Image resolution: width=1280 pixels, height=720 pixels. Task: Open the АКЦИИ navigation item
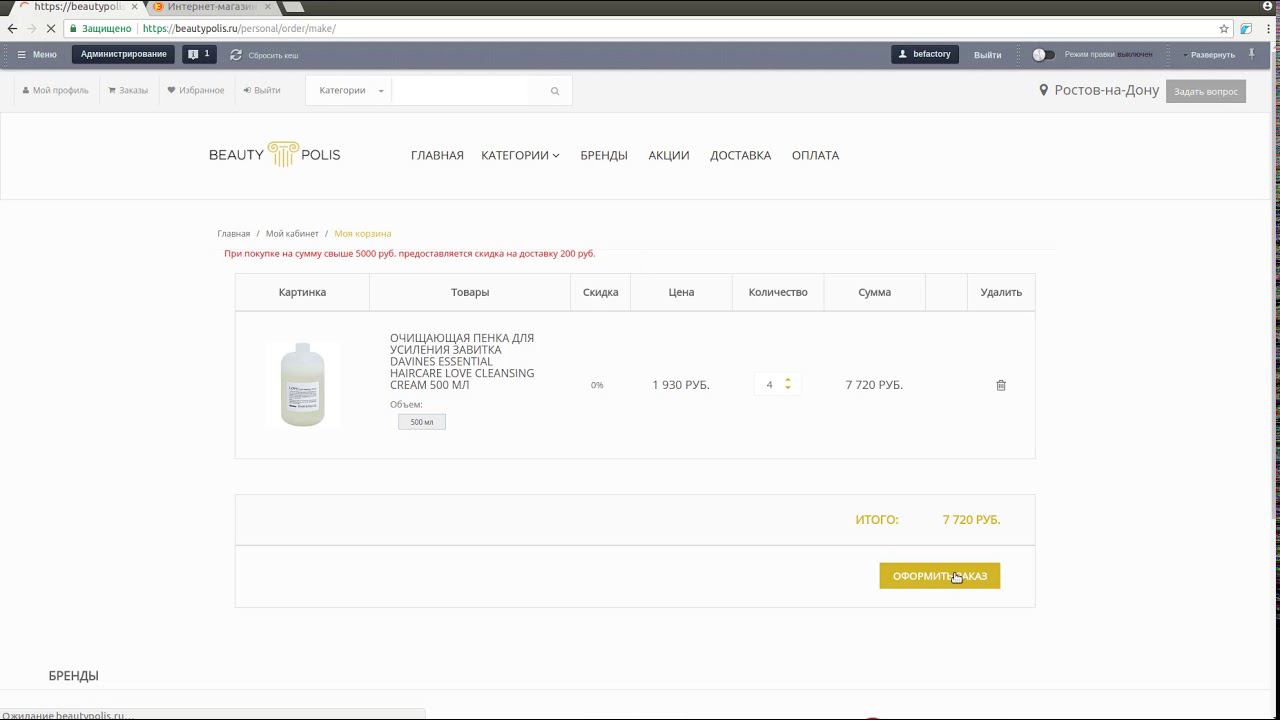point(669,155)
